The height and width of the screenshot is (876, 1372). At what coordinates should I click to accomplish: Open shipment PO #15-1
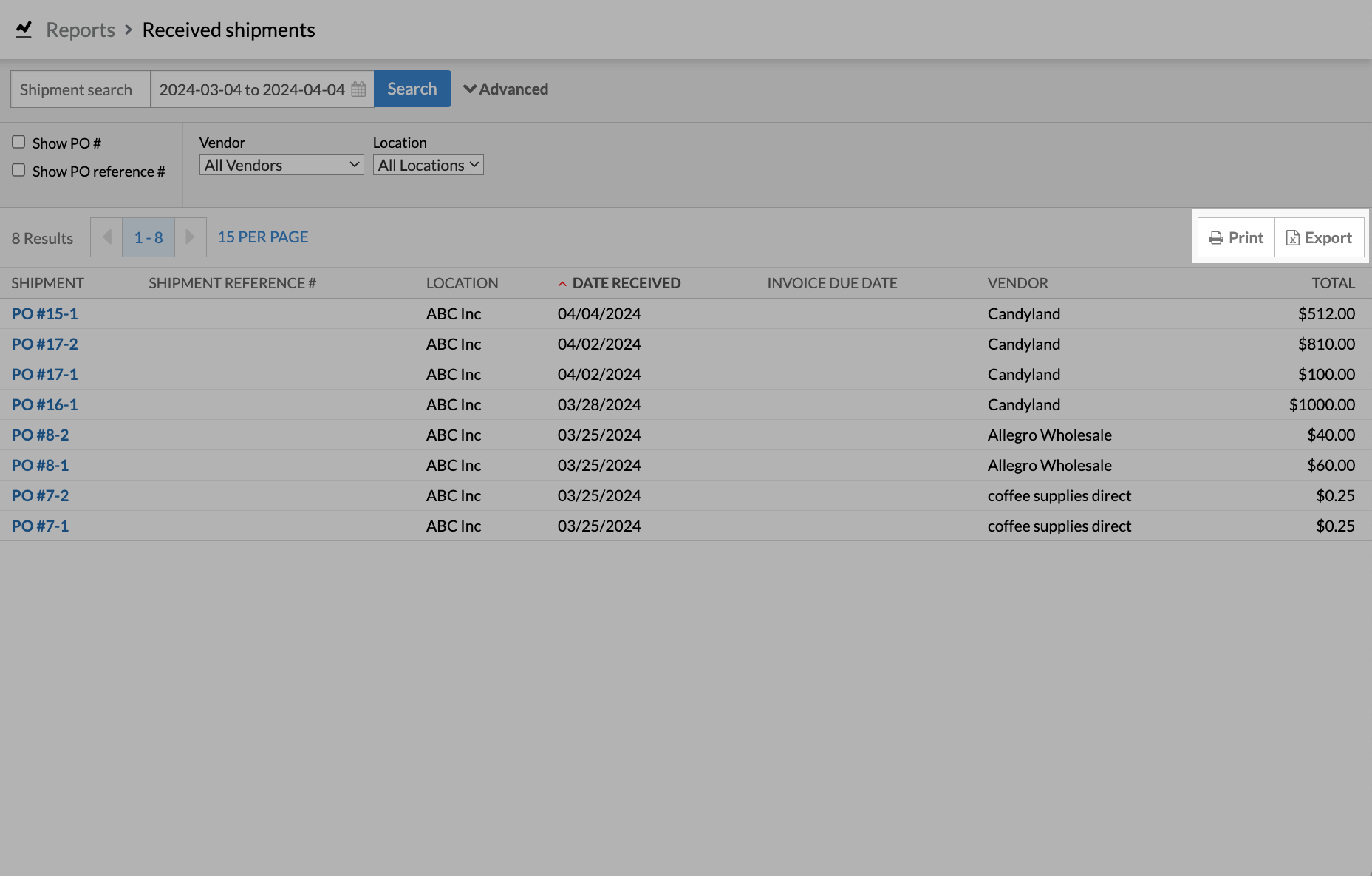44,313
